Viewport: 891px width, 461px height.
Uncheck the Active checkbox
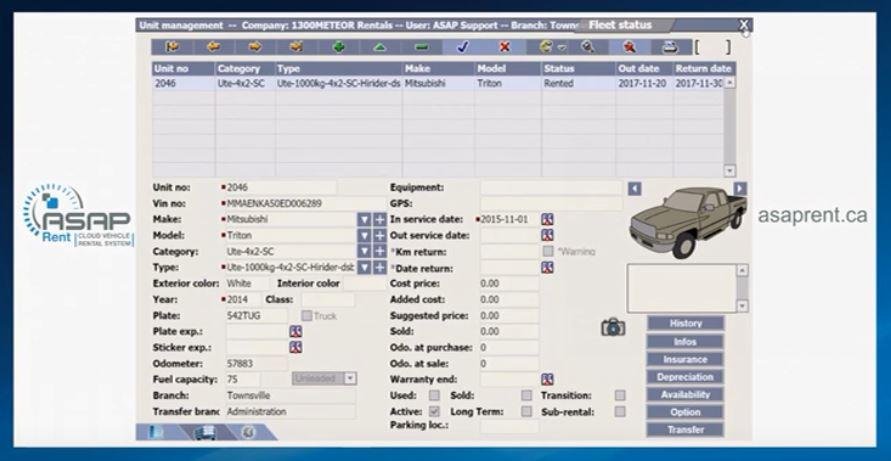(434, 411)
